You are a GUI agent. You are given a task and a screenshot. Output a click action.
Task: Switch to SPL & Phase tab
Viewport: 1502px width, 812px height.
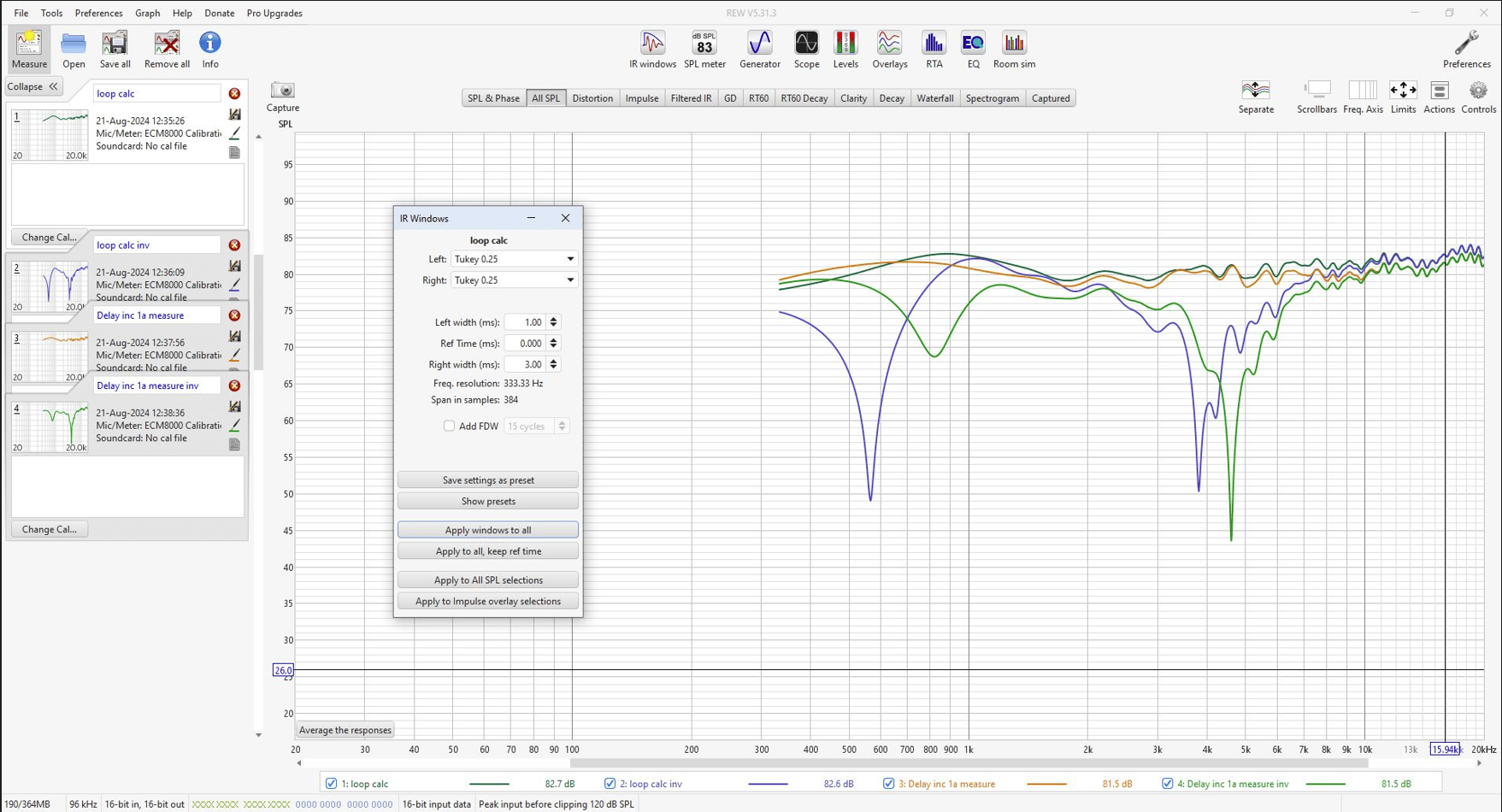493,98
